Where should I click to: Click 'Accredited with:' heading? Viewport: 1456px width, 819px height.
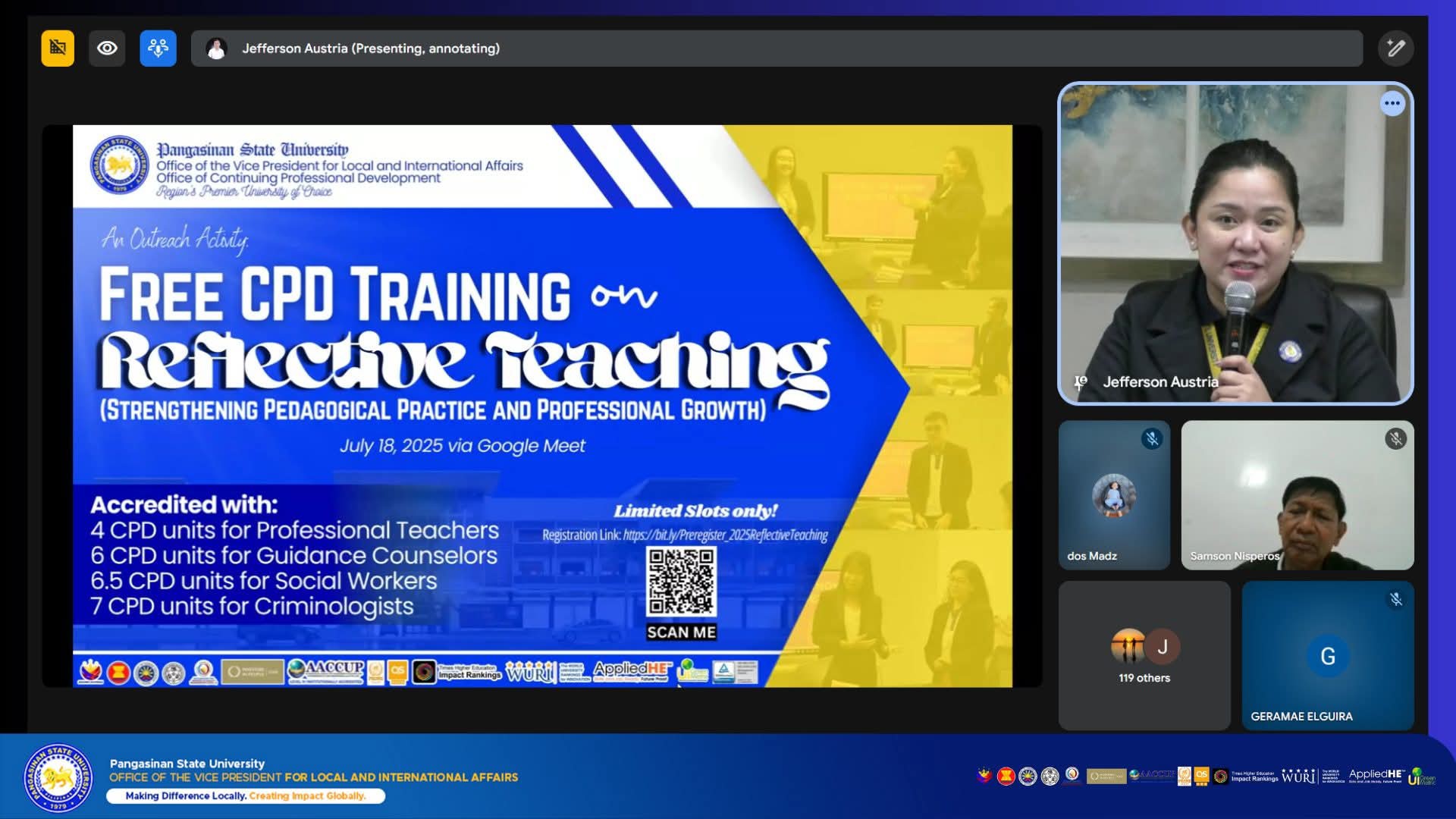184,505
